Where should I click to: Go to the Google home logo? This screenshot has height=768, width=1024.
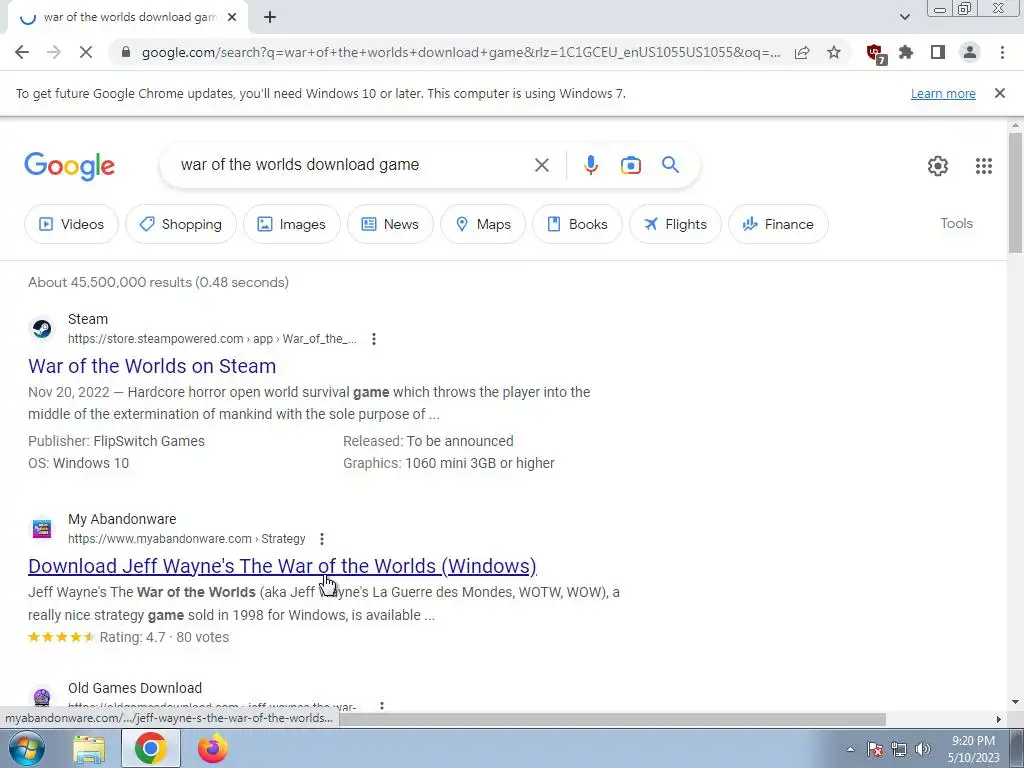pyautogui.click(x=69, y=166)
